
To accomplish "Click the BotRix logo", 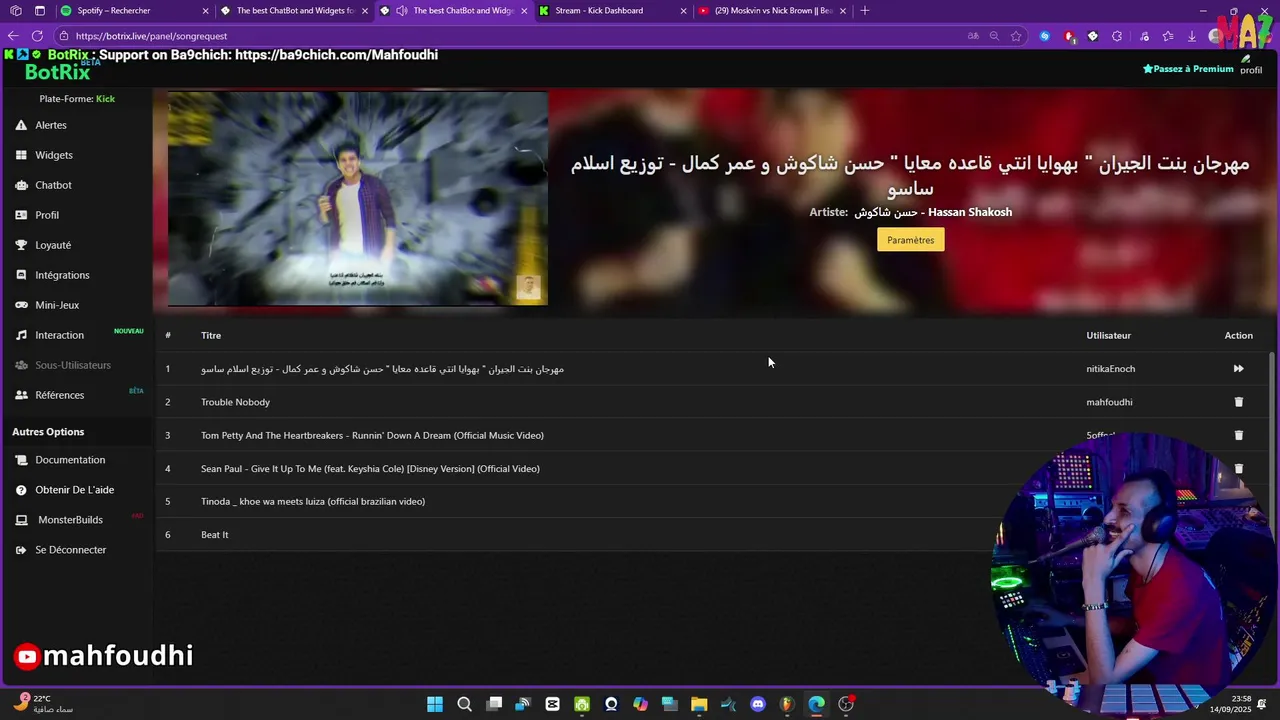I will (x=57, y=71).
